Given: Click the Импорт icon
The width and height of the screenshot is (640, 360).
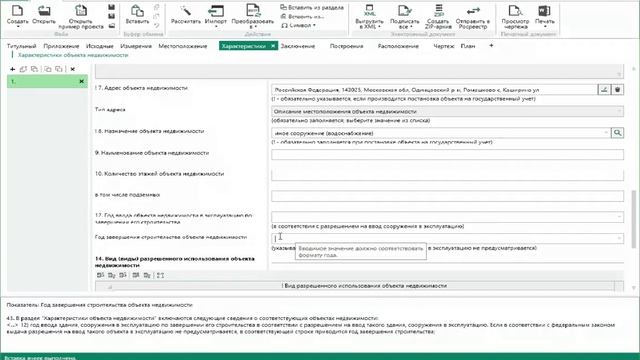Looking at the screenshot, I should pos(216,11).
